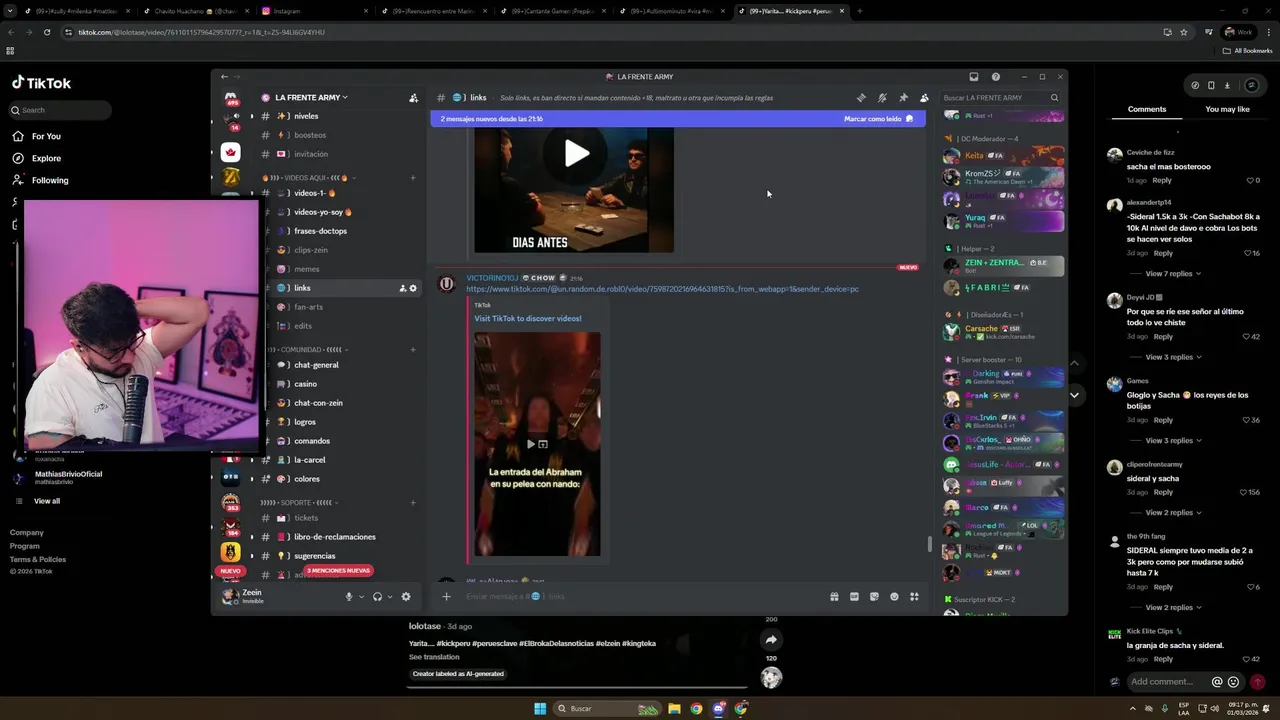Click See translation under video caption
The image size is (1280, 720).
(434, 657)
